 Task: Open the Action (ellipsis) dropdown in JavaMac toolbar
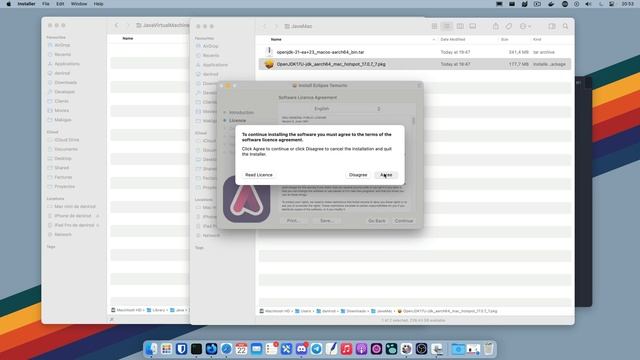click(525, 26)
